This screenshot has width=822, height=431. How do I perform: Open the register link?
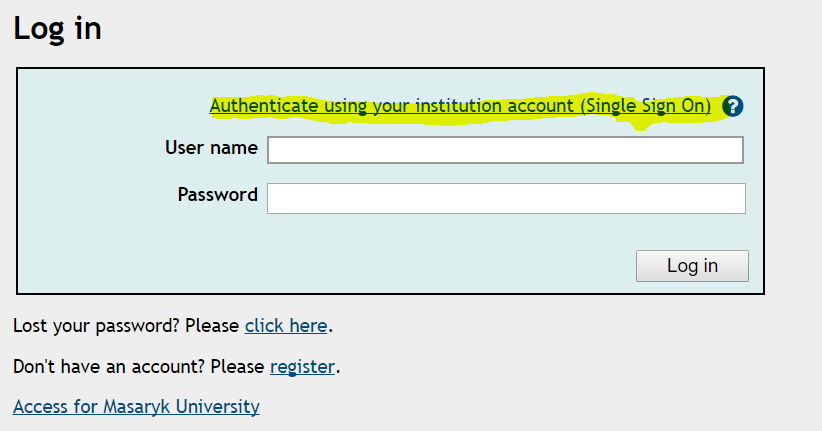coord(302,366)
